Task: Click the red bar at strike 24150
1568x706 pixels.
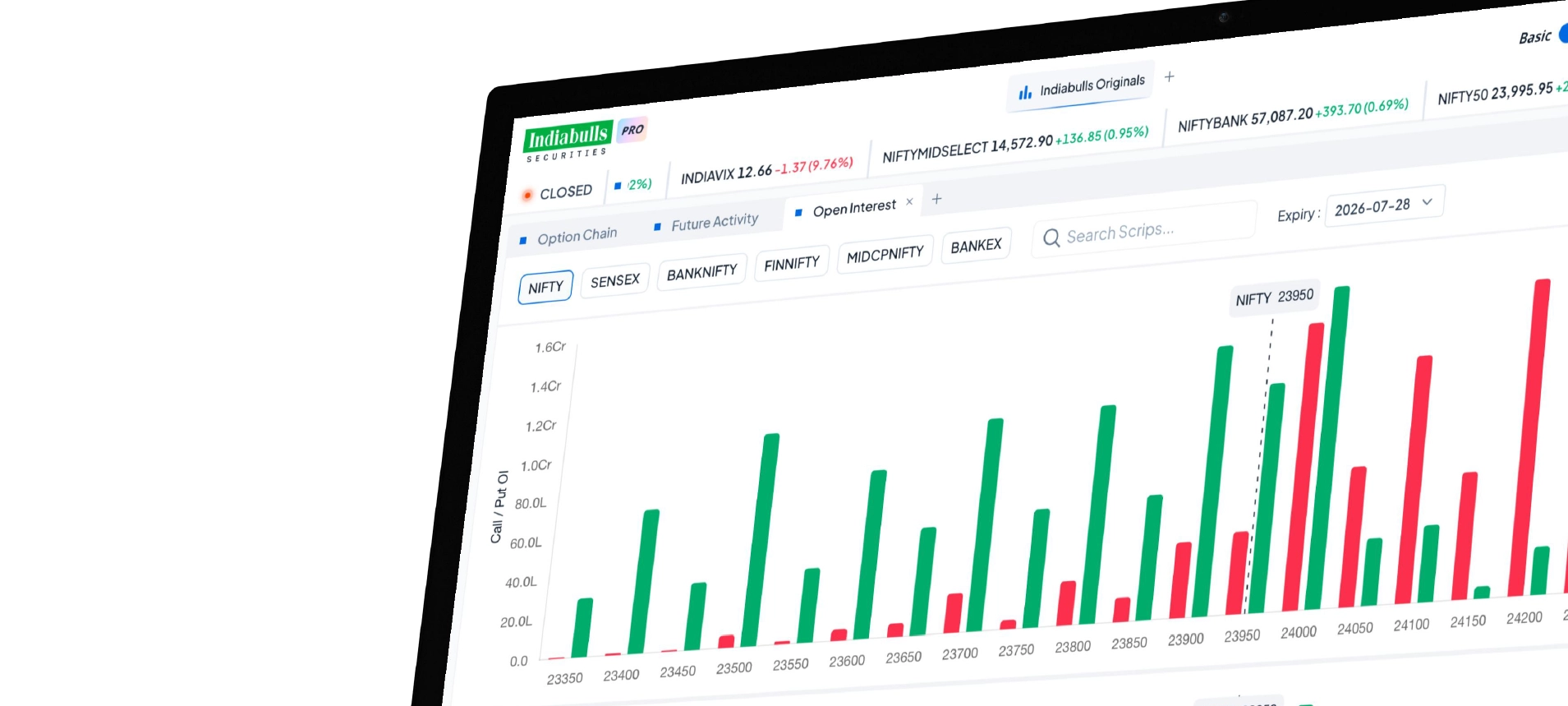Action: pos(1465,536)
